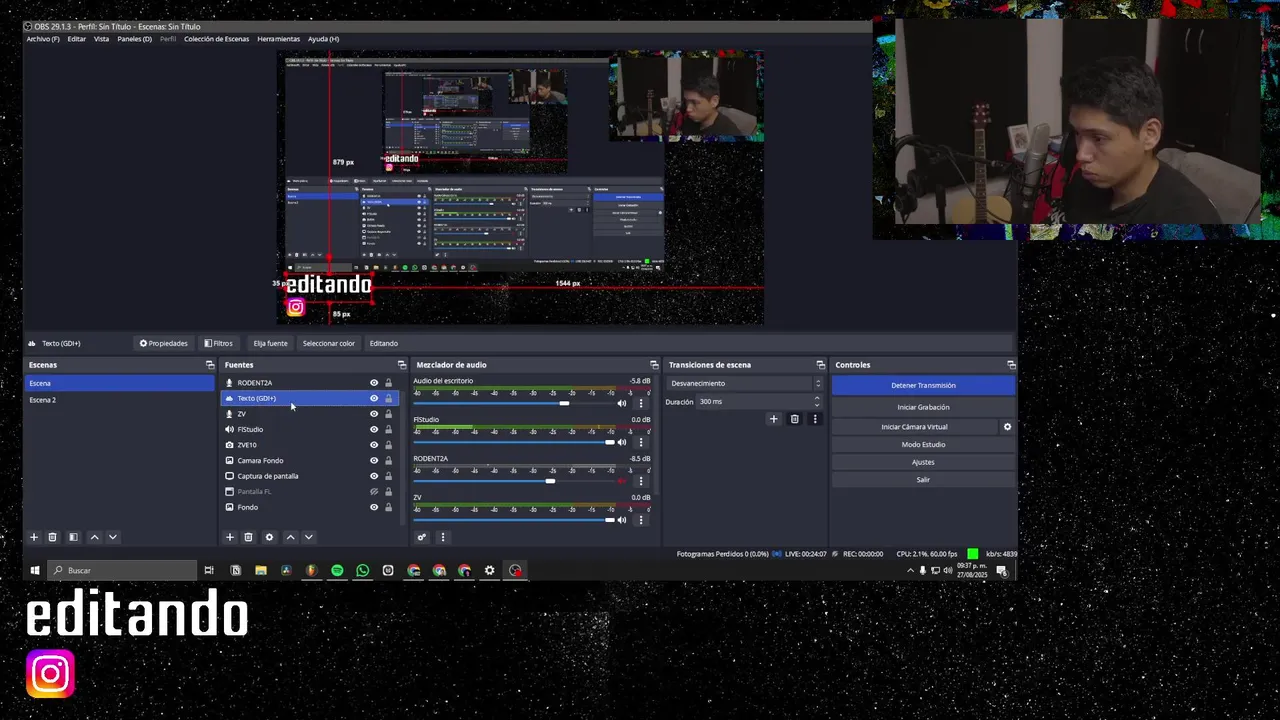This screenshot has width=1280, height=720.
Task: Open transition properties dots menu
Action: [x=815, y=419]
